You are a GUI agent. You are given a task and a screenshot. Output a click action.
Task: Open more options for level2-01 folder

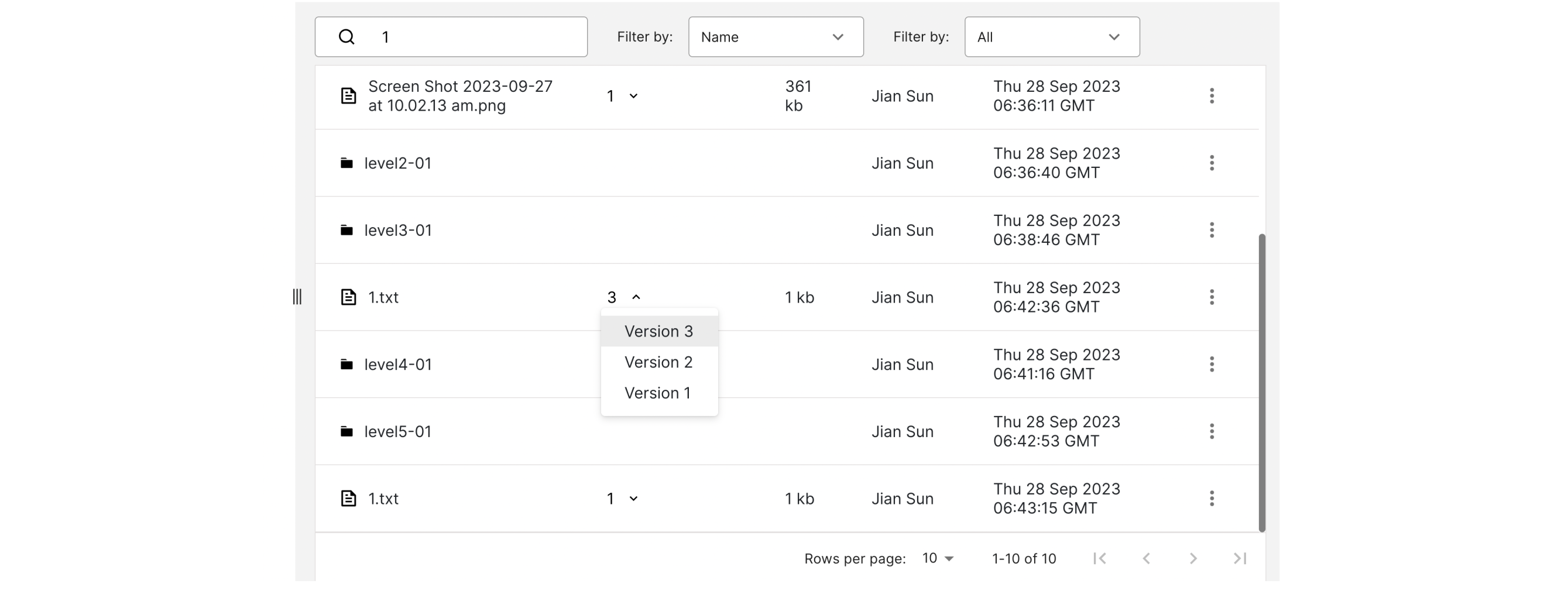1212,163
